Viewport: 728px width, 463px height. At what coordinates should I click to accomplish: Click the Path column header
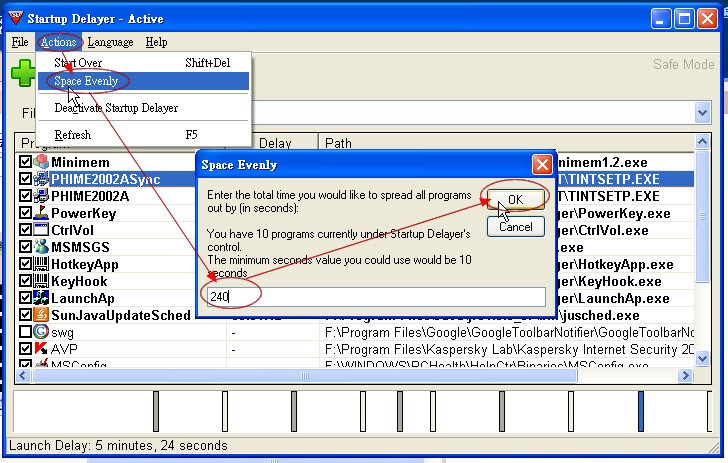[506, 142]
